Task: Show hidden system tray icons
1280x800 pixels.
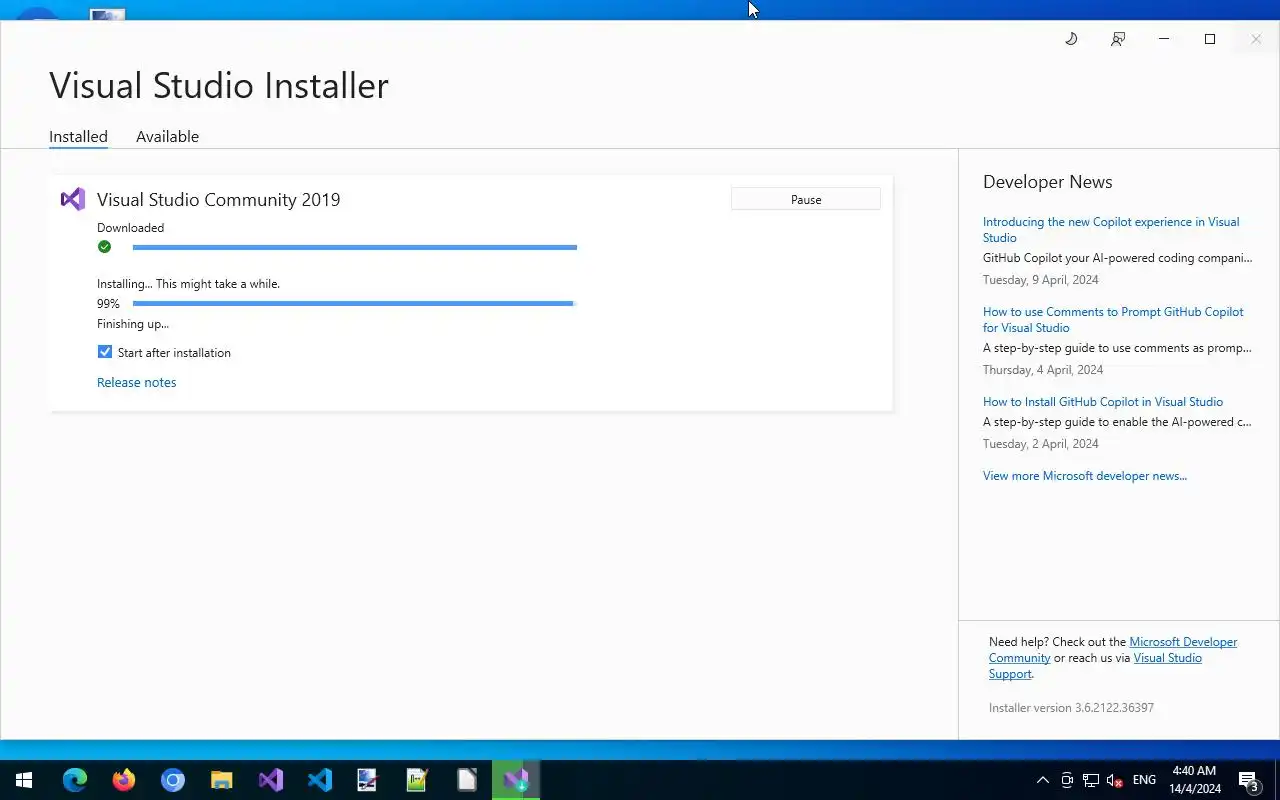Action: tap(1042, 780)
